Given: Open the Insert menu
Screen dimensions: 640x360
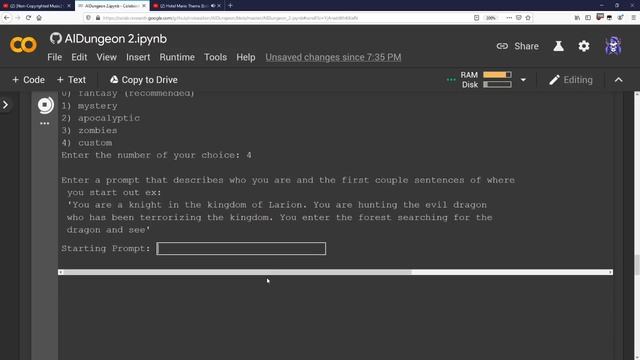Looking at the screenshot, I should pos(138,57).
